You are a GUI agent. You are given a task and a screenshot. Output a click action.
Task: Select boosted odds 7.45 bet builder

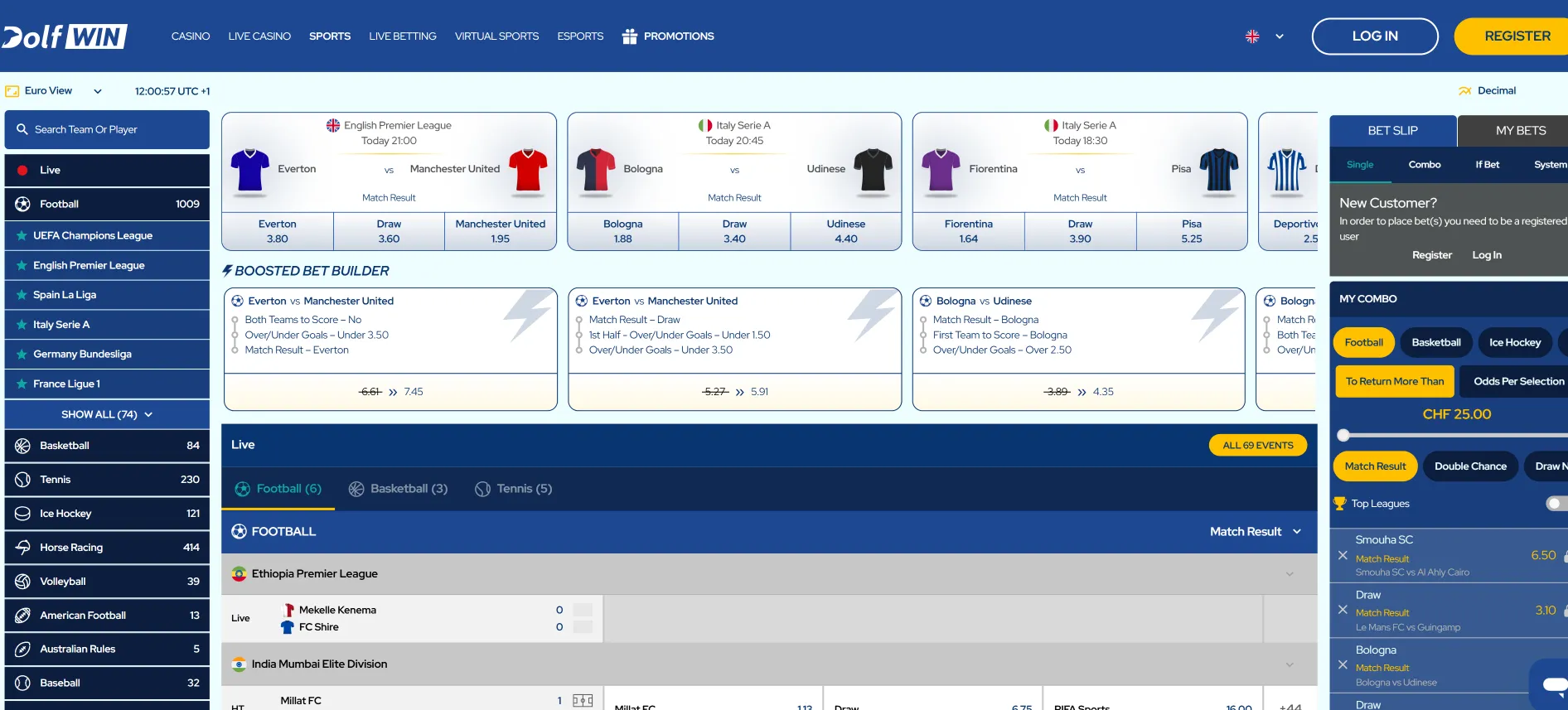coord(390,392)
